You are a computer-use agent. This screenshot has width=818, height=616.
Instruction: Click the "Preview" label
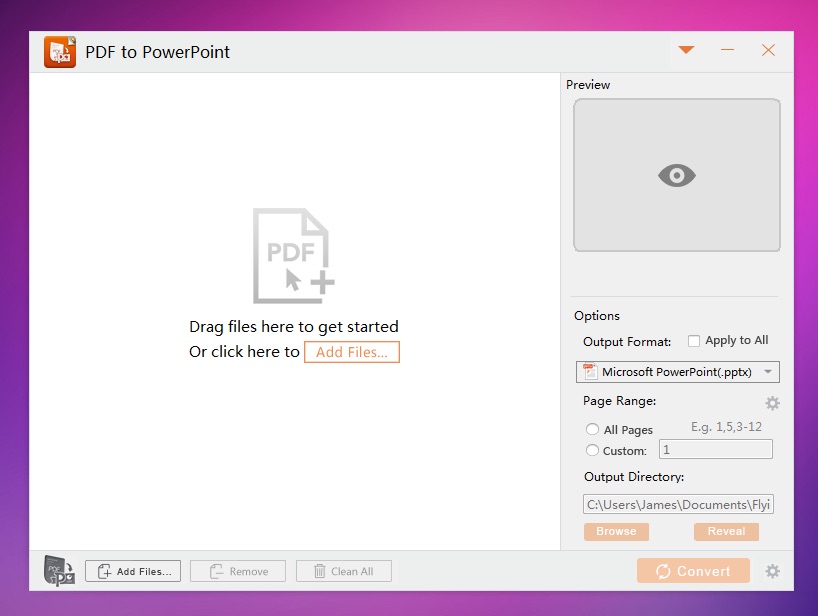coord(588,84)
